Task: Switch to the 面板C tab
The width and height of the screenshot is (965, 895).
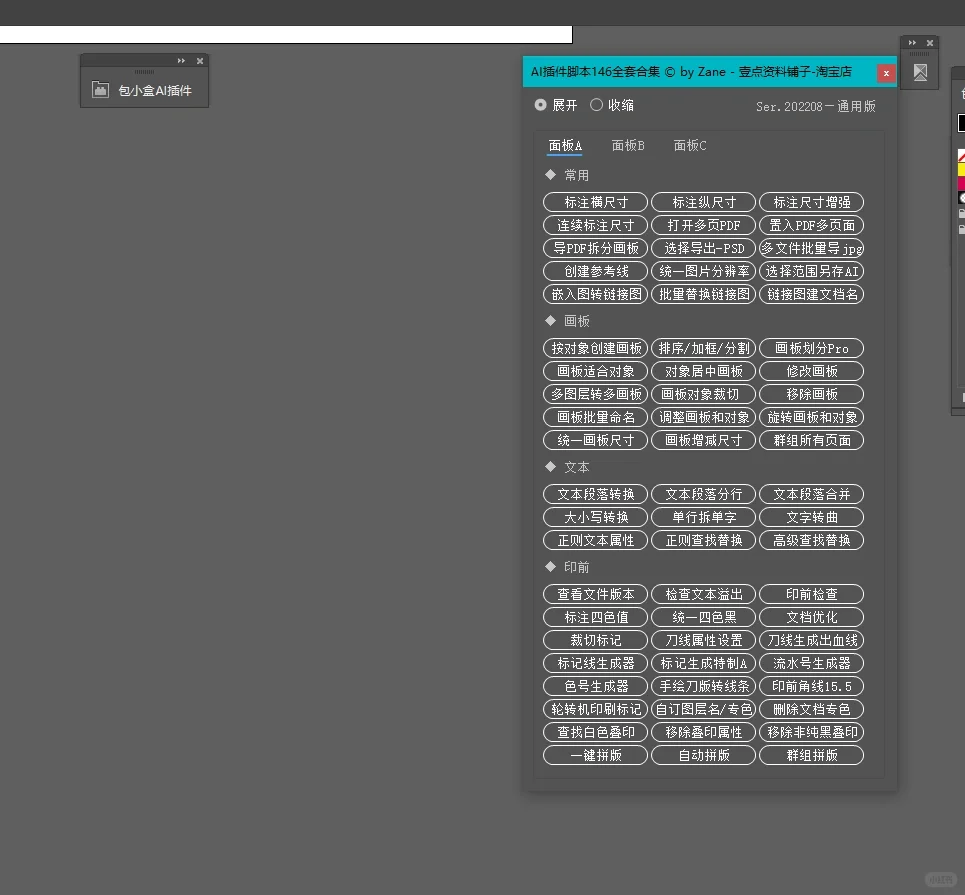Action: (690, 145)
